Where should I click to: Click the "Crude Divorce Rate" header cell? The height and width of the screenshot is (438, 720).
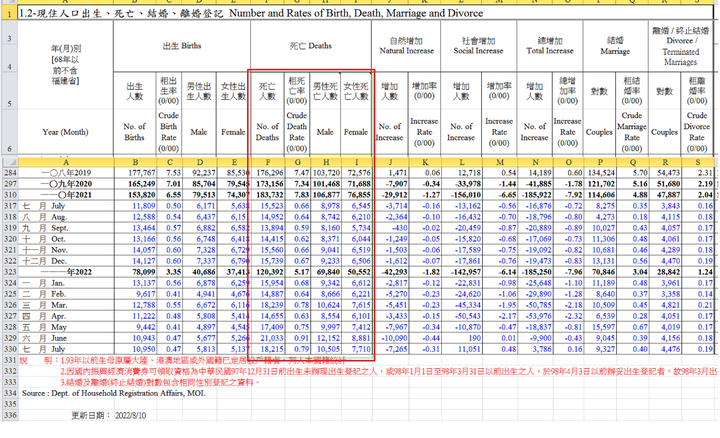[697, 132]
